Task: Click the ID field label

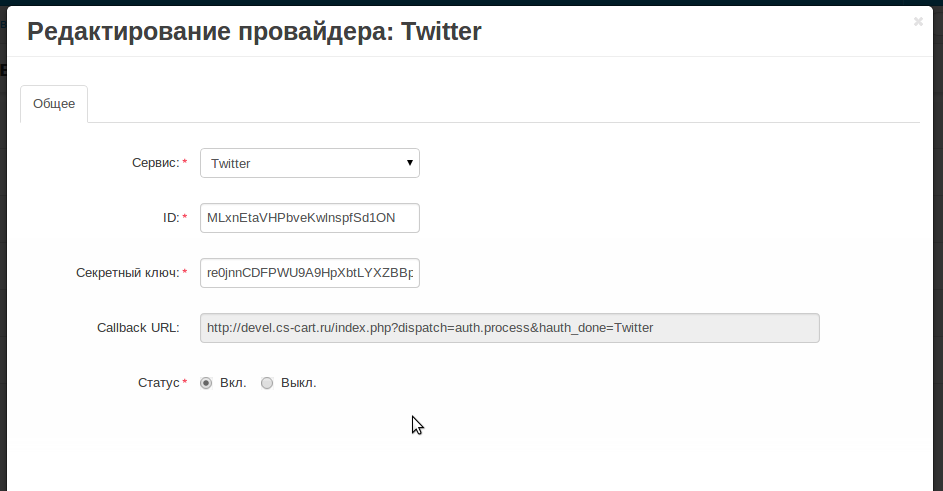Action: click(x=170, y=218)
